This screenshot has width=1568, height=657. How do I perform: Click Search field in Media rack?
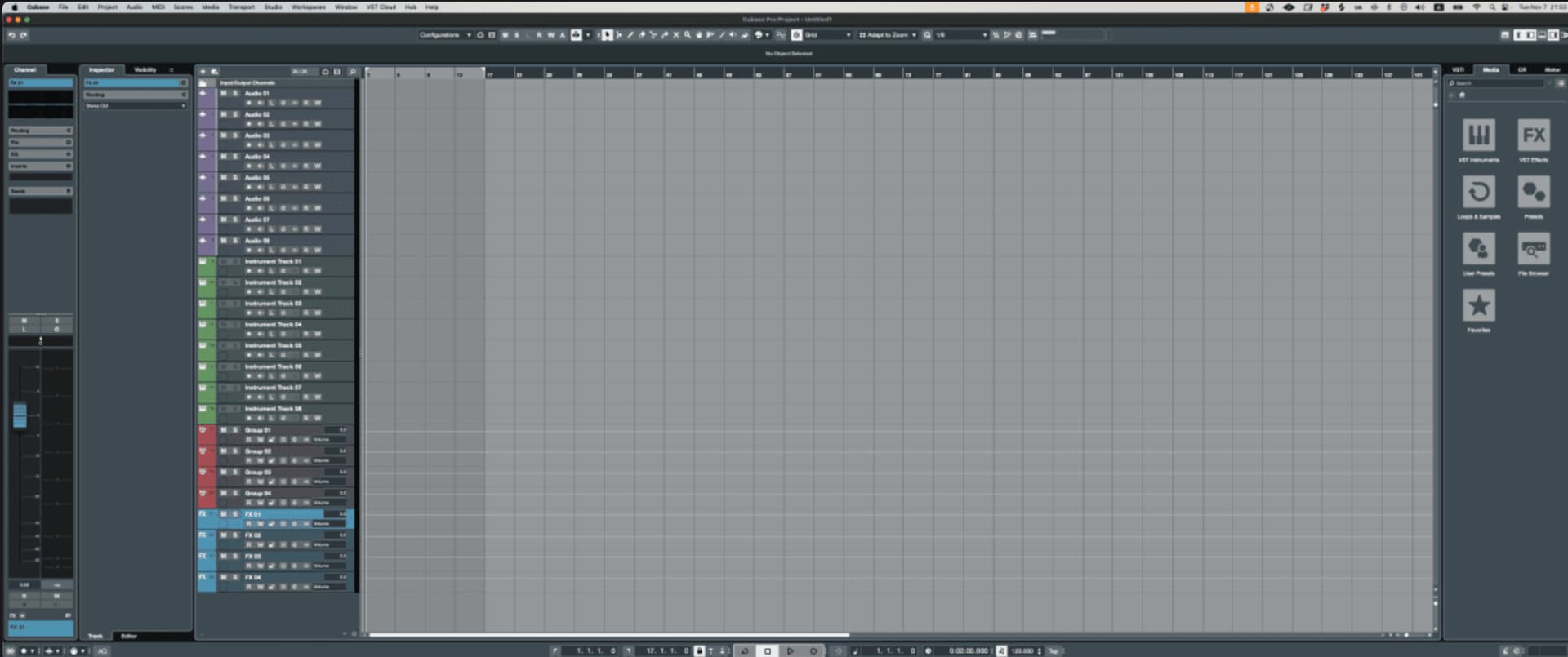pyautogui.click(x=1496, y=83)
